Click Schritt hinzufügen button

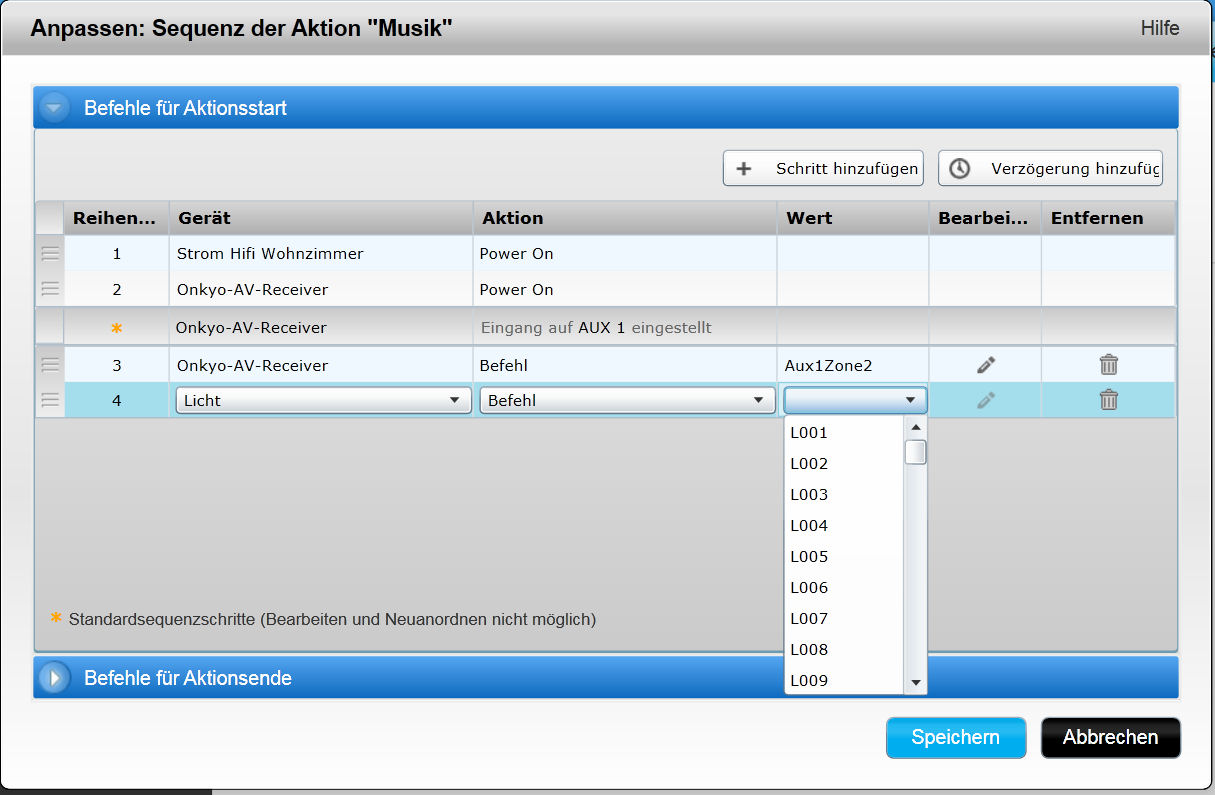click(x=823, y=169)
